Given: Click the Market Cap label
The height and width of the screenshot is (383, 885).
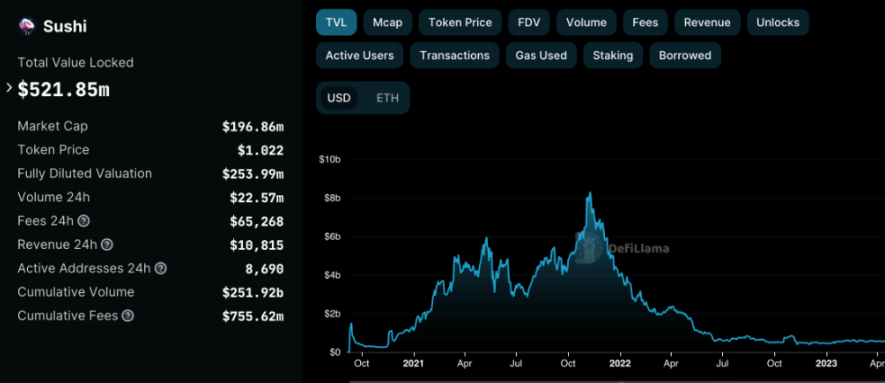Looking at the screenshot, I should [x=52, y=126].
